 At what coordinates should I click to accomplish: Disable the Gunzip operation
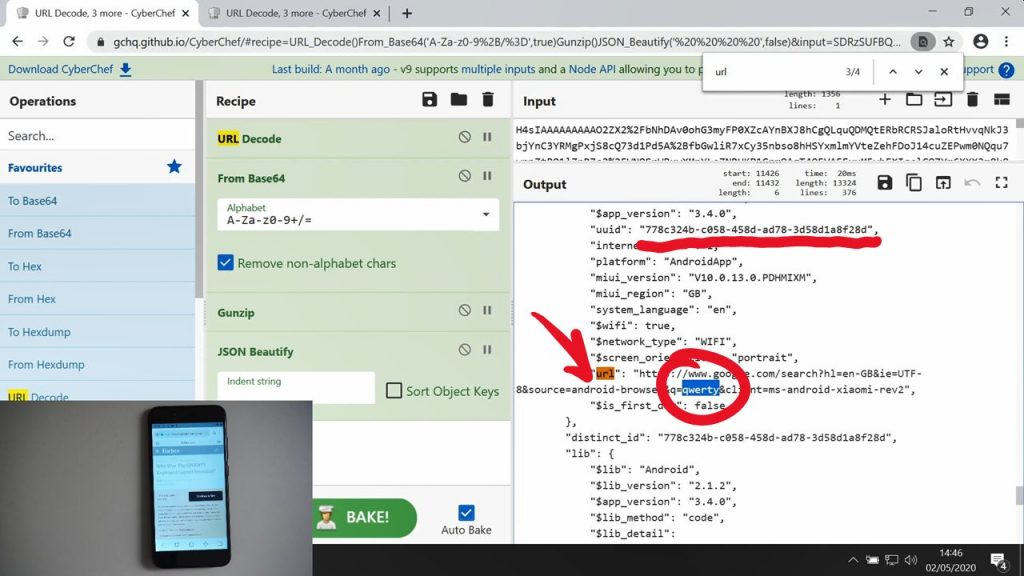coord(464,310)
